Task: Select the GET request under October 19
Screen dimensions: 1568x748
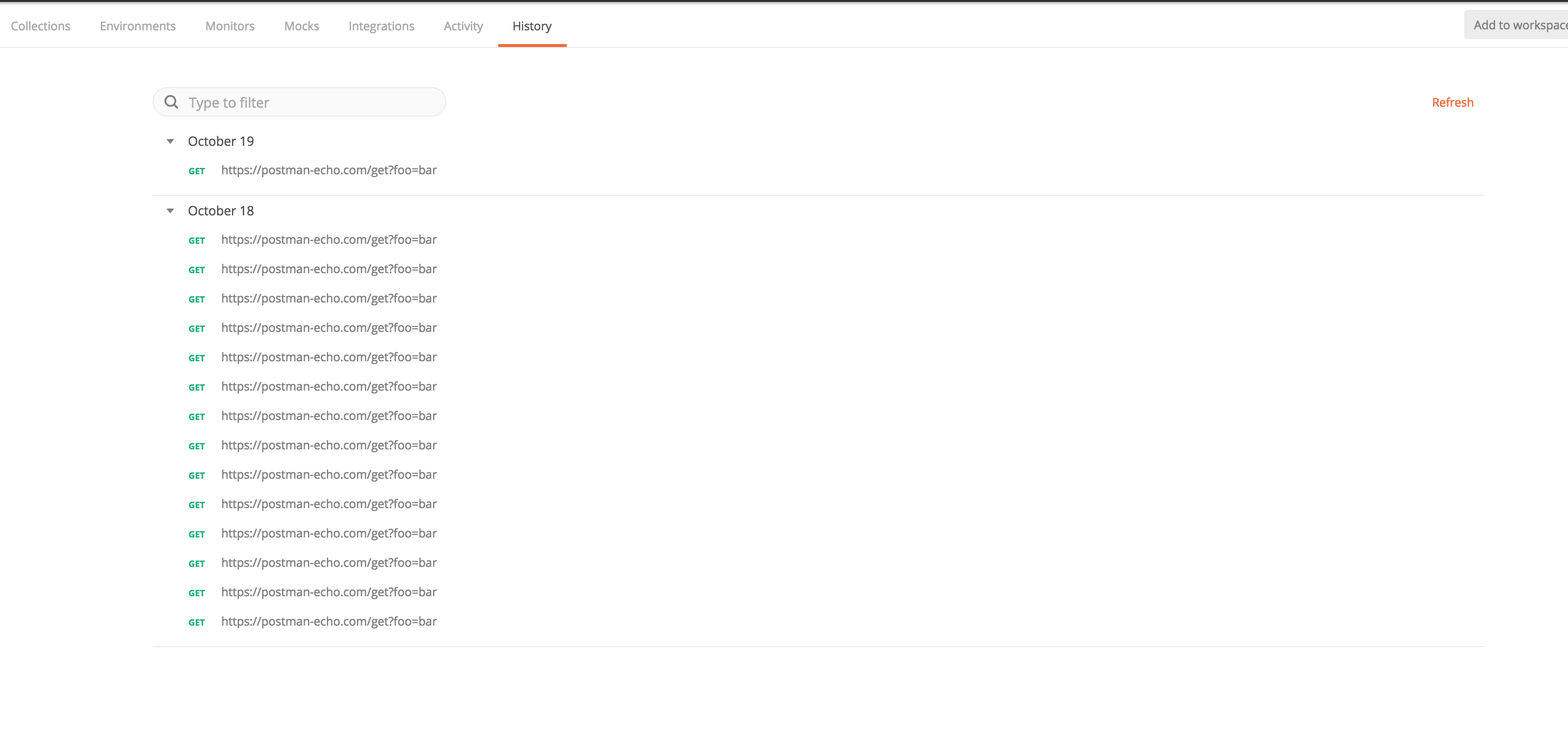Action: [x=329, y=170]
